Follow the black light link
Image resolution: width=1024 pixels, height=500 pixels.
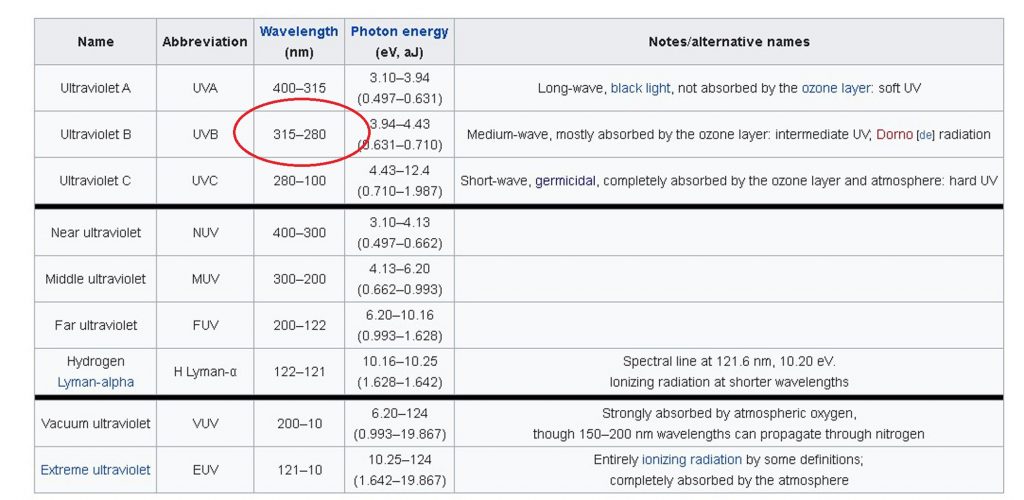tap(640, 88)
